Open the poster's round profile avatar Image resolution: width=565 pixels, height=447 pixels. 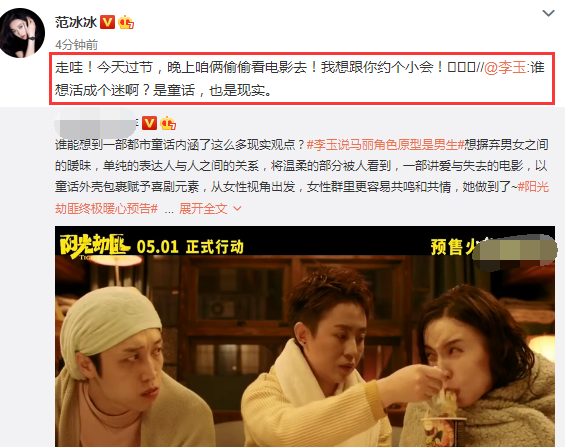pos(22,32)
